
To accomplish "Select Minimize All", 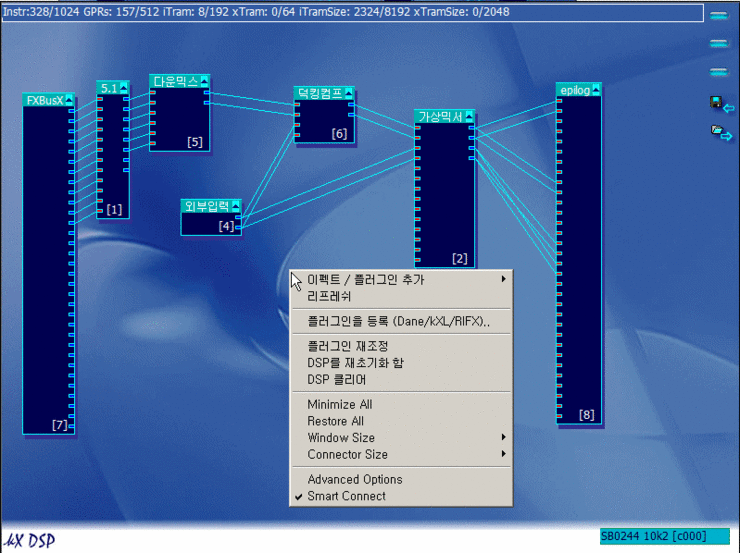I will pyautogui.click(x=401, y=405).
